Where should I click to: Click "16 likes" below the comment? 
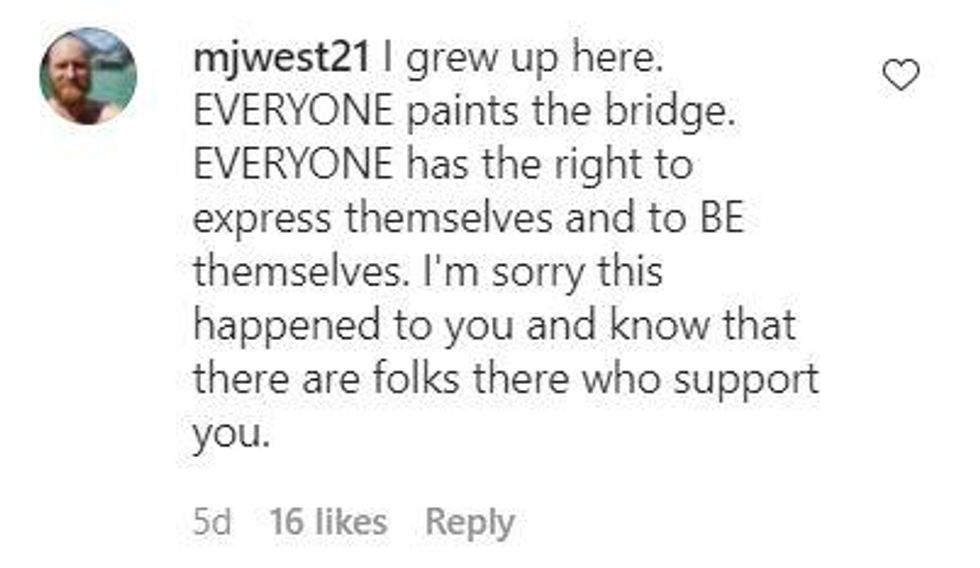coord(327,522)
